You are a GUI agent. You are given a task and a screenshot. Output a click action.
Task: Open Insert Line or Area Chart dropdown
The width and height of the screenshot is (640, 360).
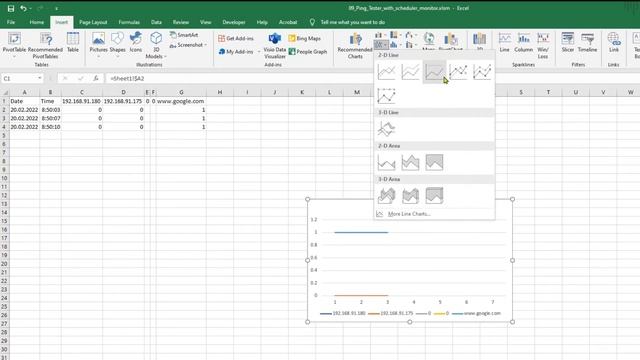(381, 44)
